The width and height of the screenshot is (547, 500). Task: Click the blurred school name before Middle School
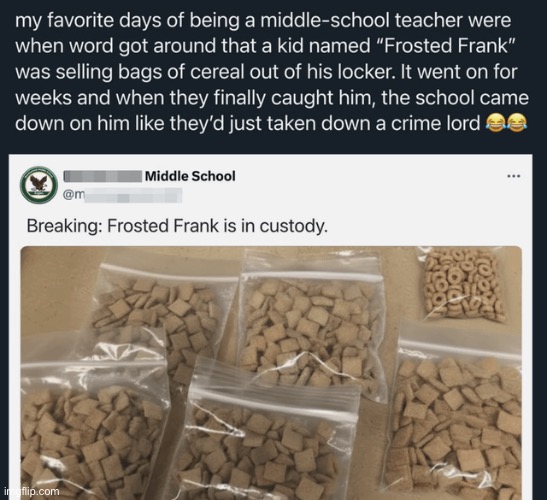tap(103, 176)
